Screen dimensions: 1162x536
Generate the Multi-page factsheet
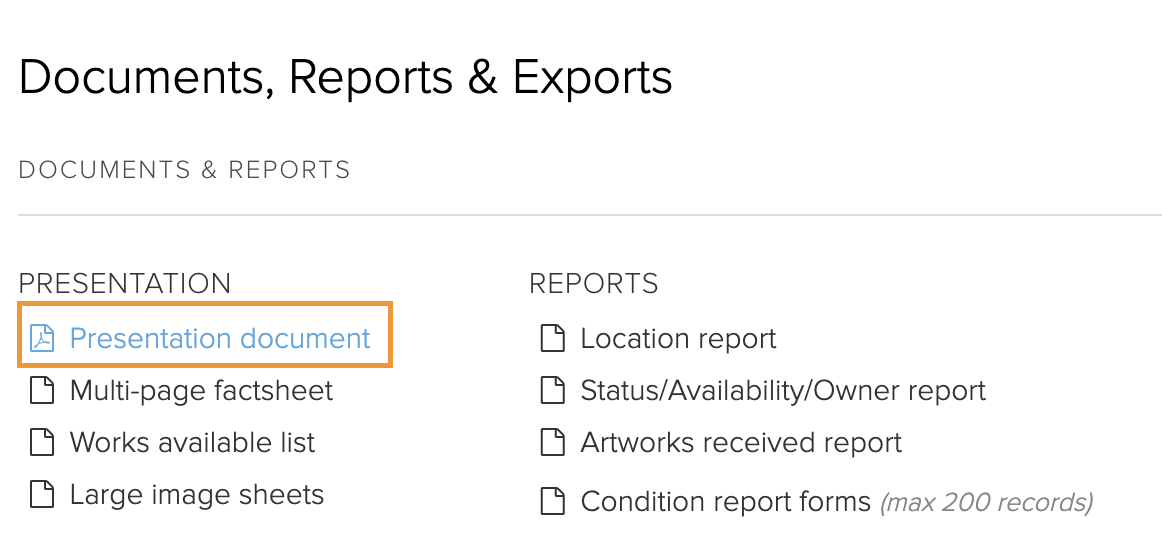tap(201, 391)
